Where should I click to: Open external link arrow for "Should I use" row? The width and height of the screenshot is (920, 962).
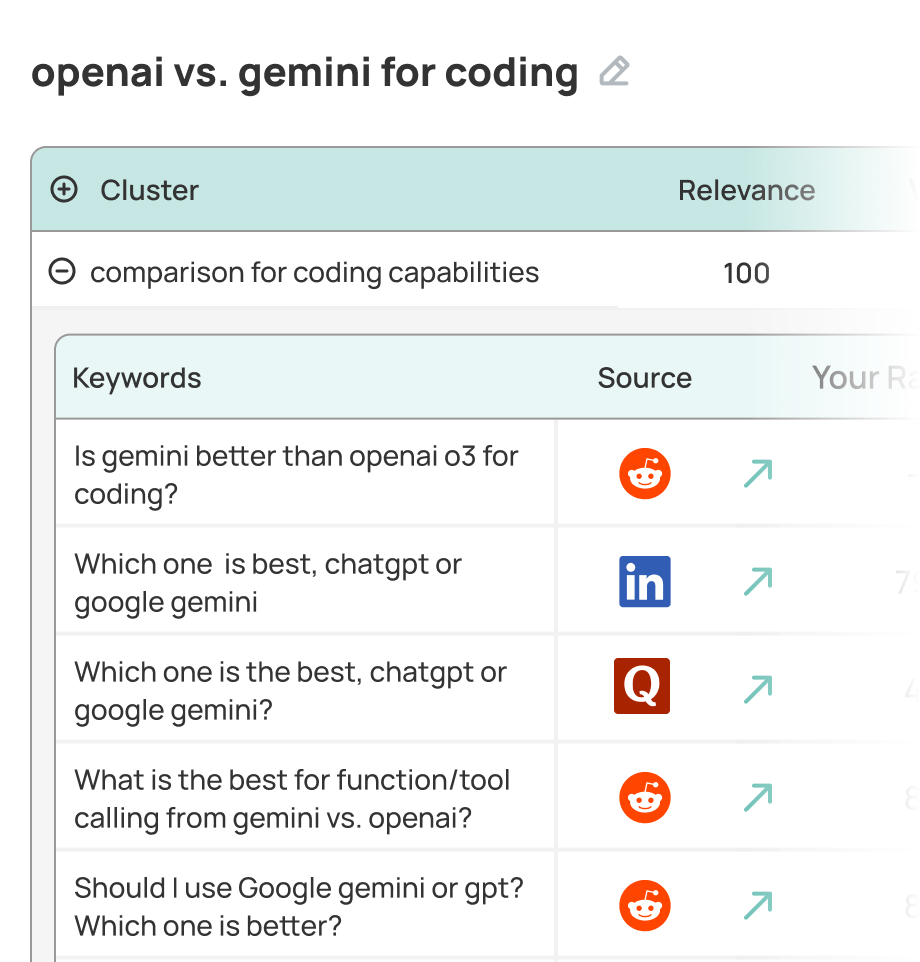point(758,906)
